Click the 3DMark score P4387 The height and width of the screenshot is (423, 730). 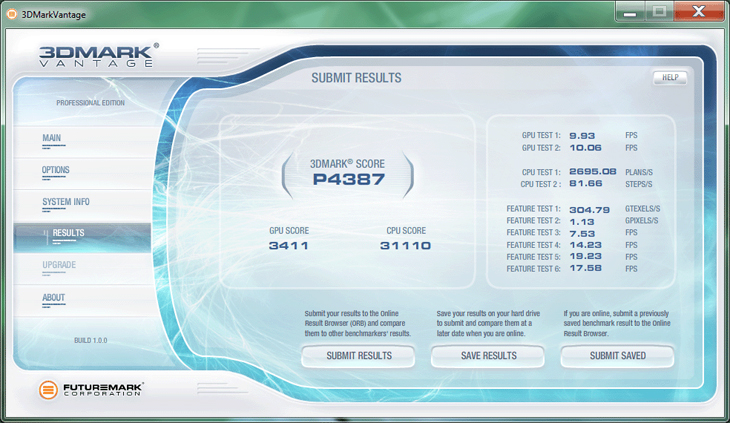pos(349,179)
